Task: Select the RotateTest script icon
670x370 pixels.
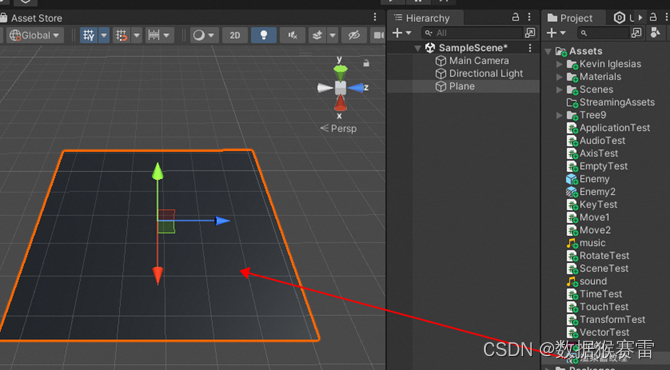Action: (x=572, y=256)
